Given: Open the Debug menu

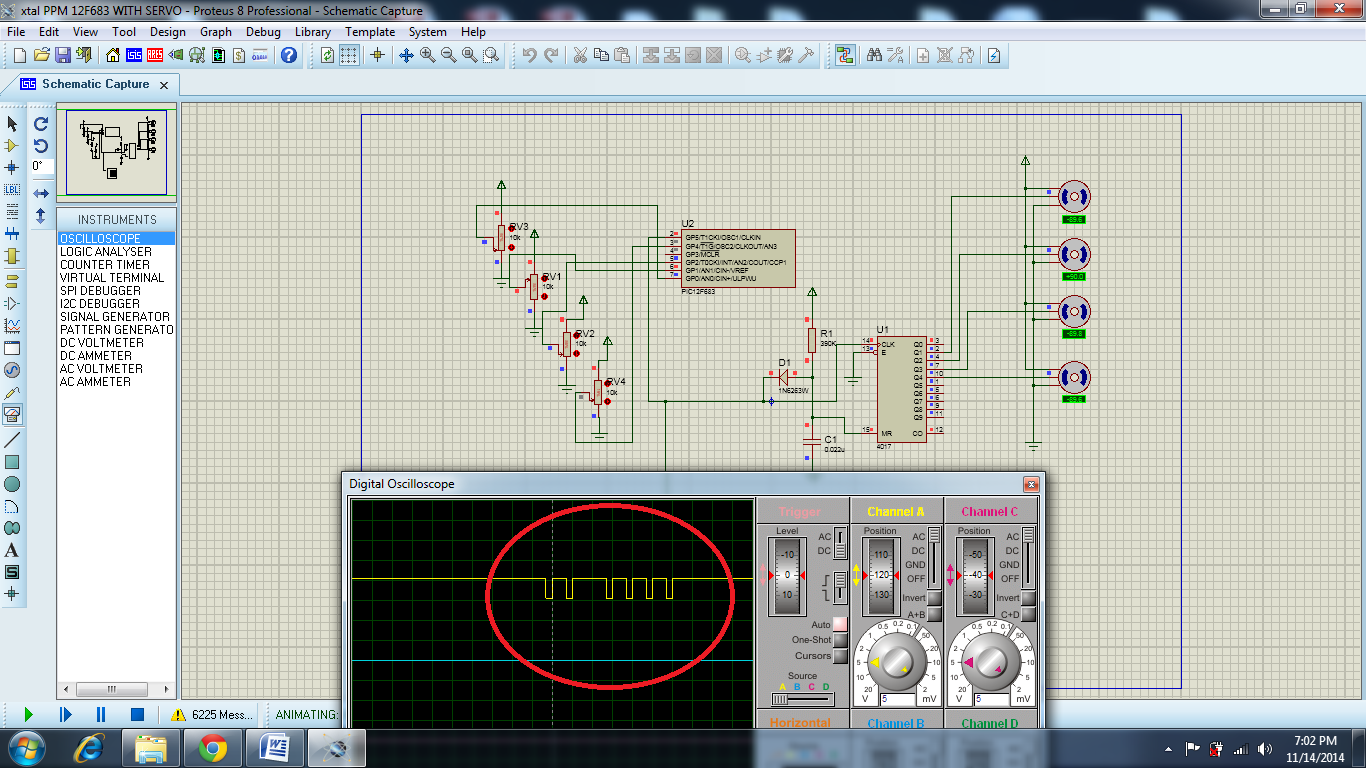Looking at the screenshot, I should [x=263, y=32].
